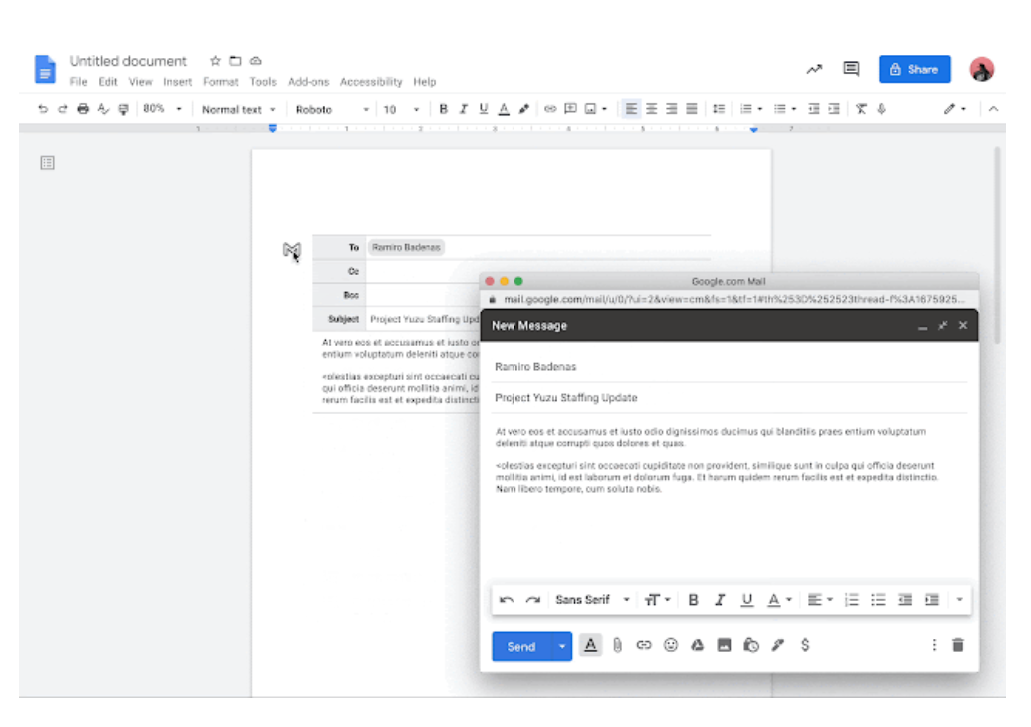Open comment history in Docs header
This screenshot has width=1031, height=727.
(x=851, y=69)
